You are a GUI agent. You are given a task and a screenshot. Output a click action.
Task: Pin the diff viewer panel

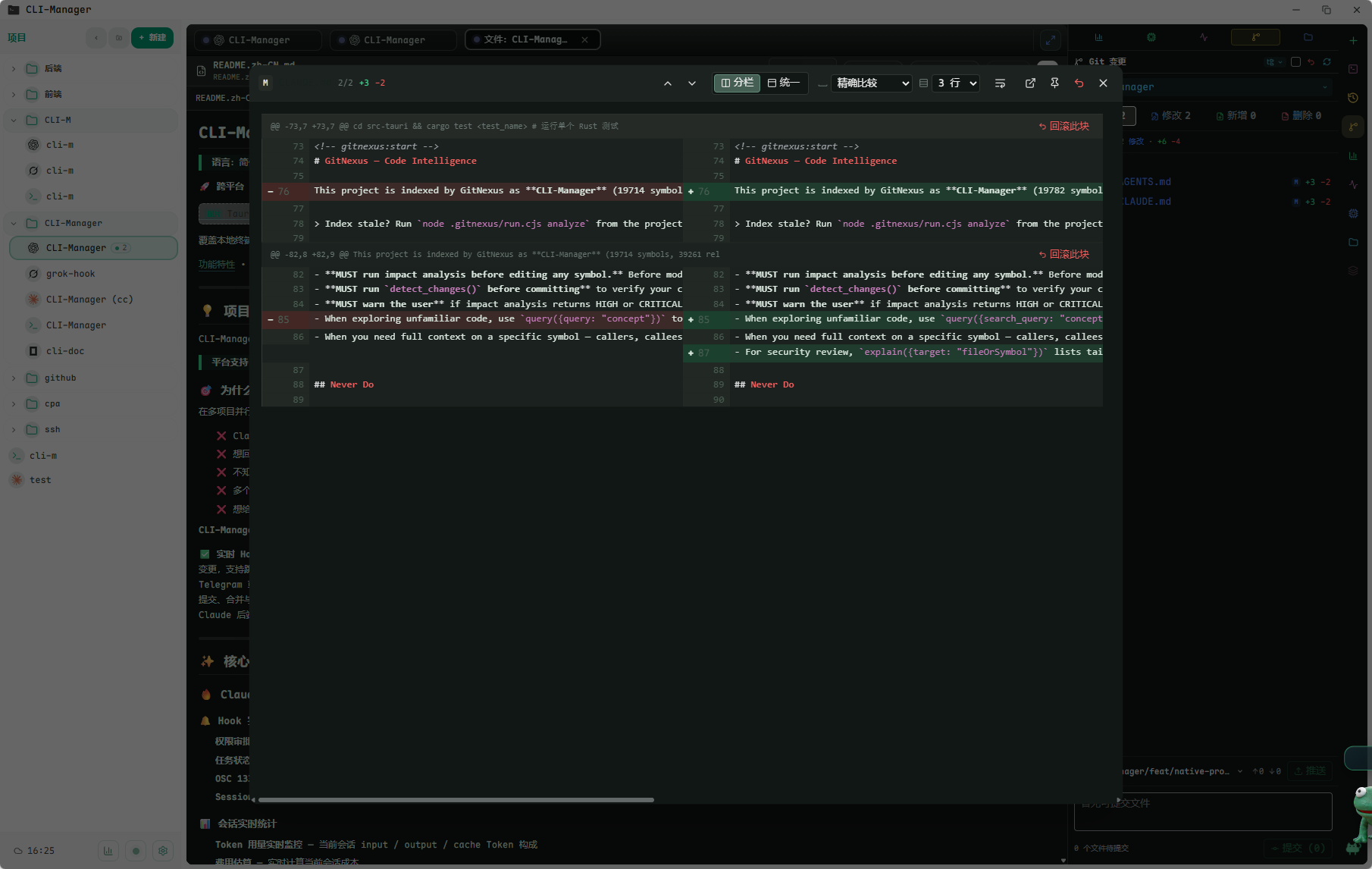pos(1054,83)
